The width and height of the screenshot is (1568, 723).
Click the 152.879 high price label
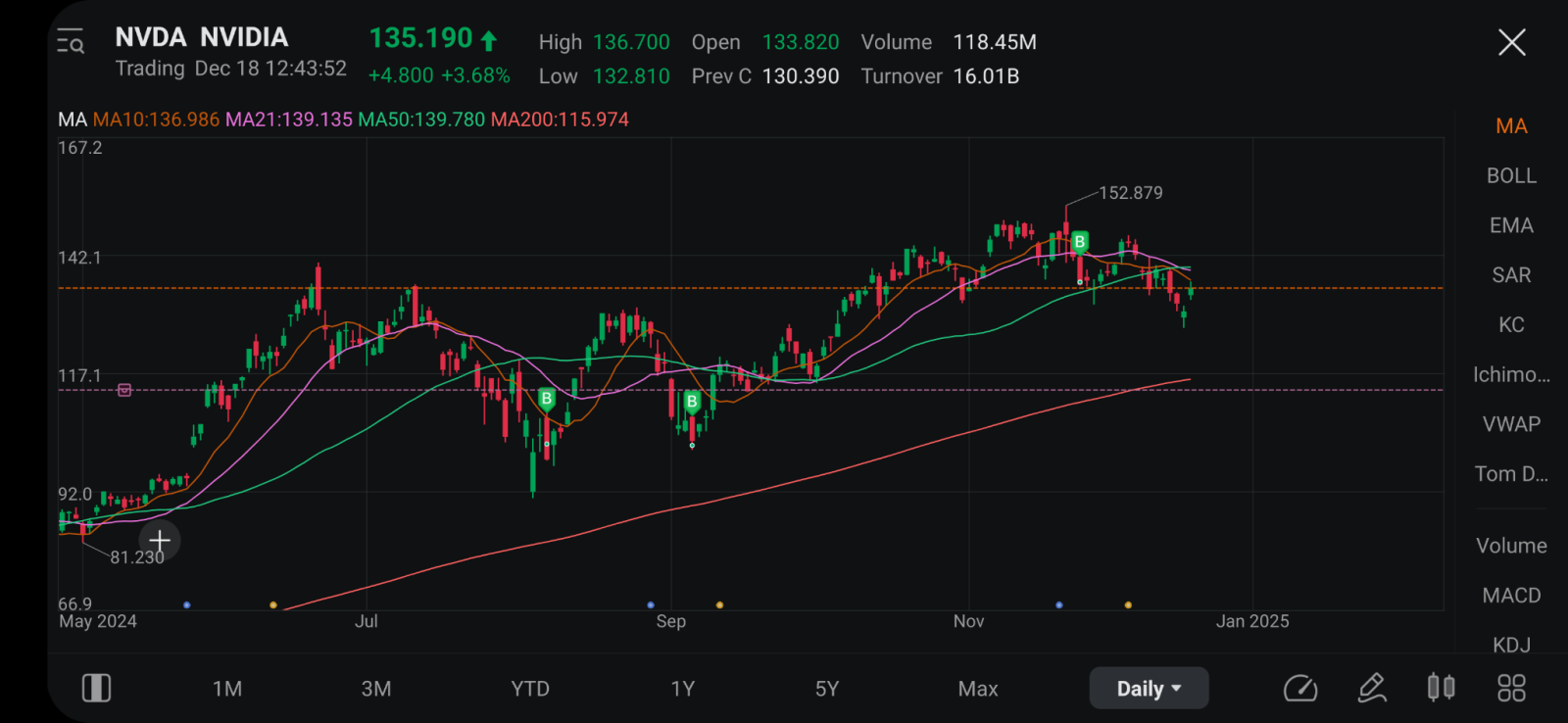click(x=1131, y=193)
